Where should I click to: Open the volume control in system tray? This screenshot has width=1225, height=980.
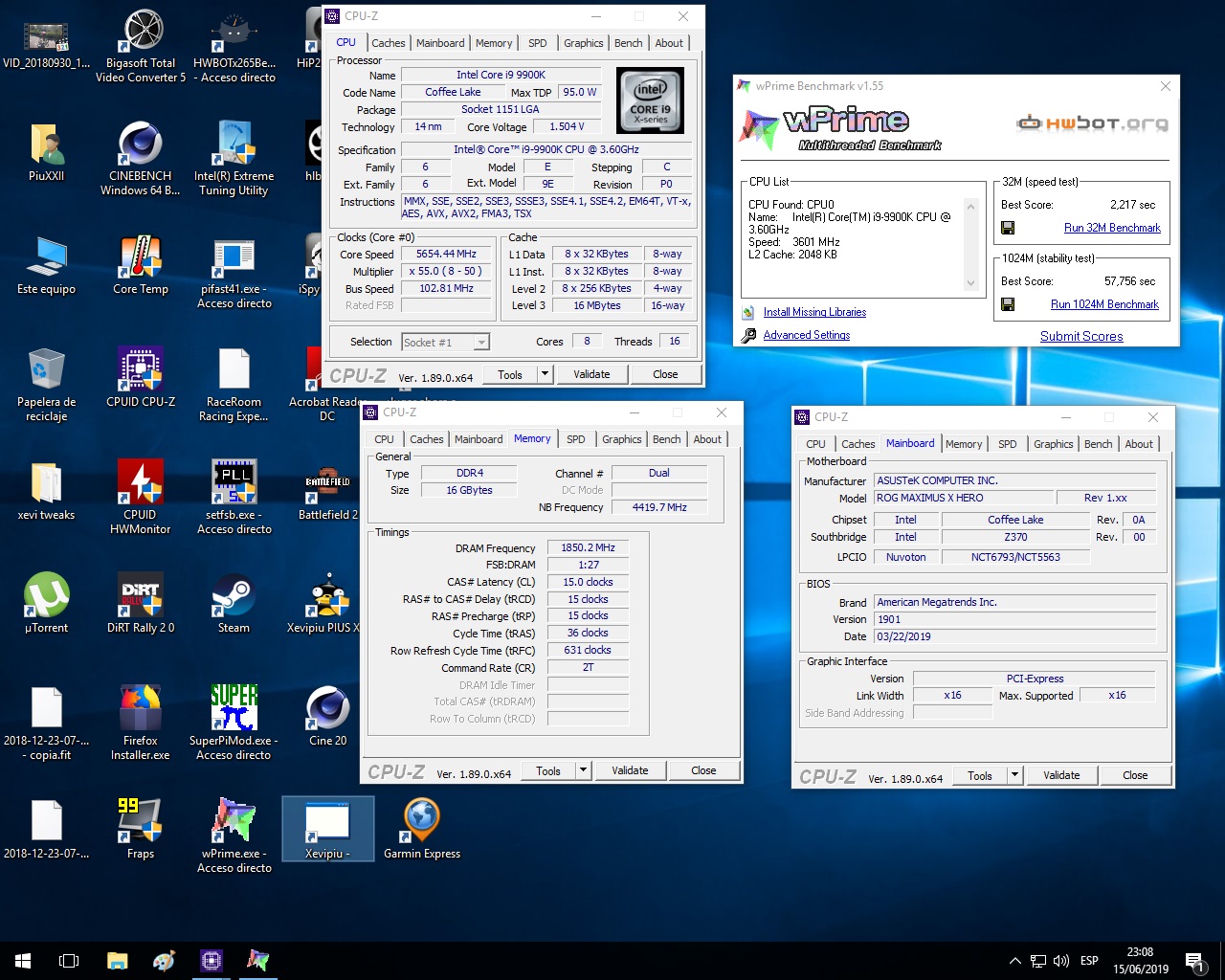click(1061, 961)
